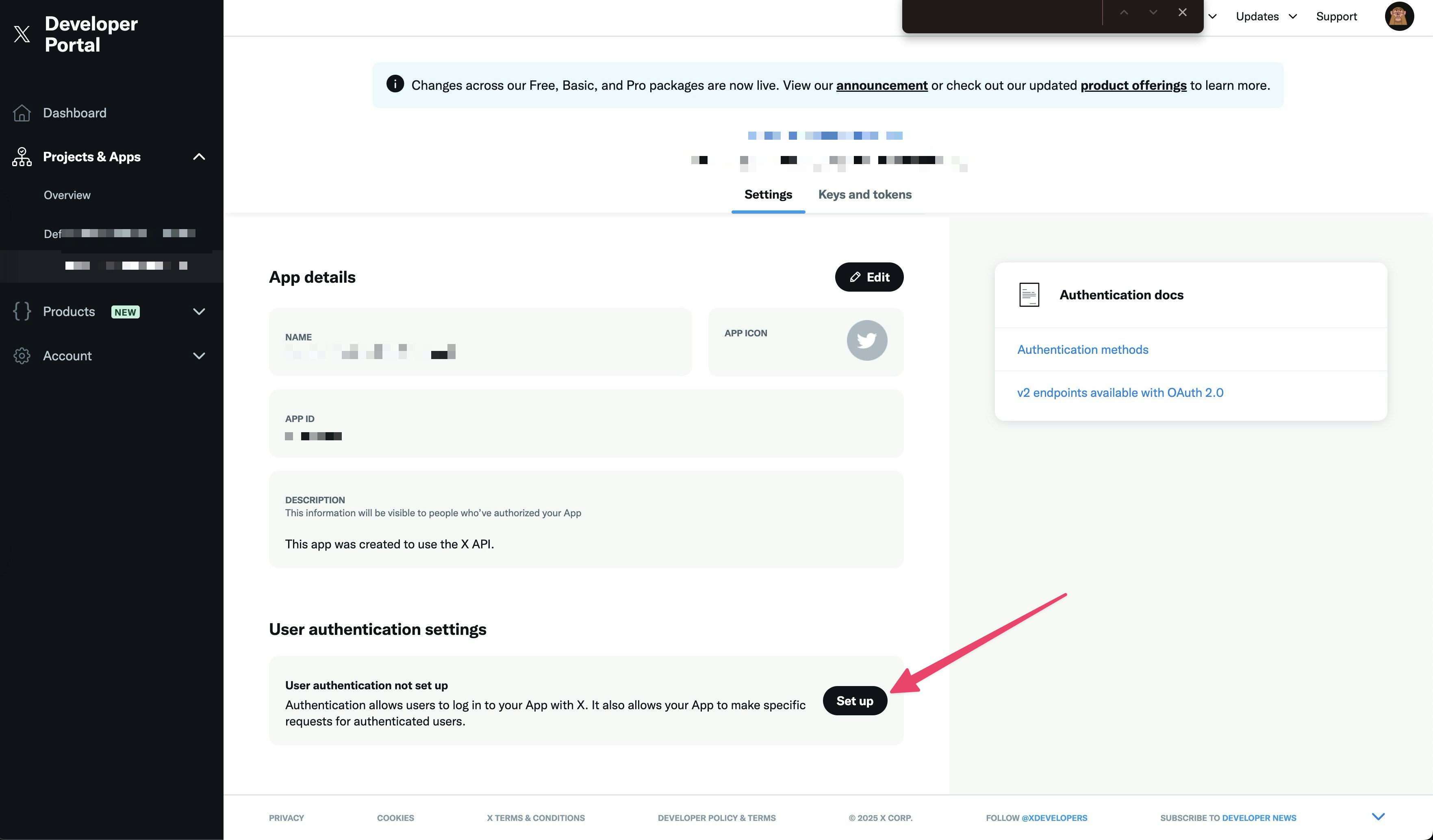Collapse the Projects & Apps section
This screenshot has height=840, width=1433.
click(x=199, y=157)
